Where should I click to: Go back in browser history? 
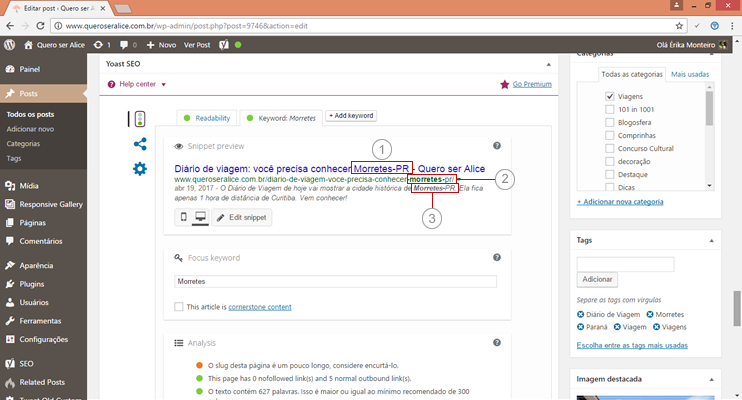pos(10,26)
